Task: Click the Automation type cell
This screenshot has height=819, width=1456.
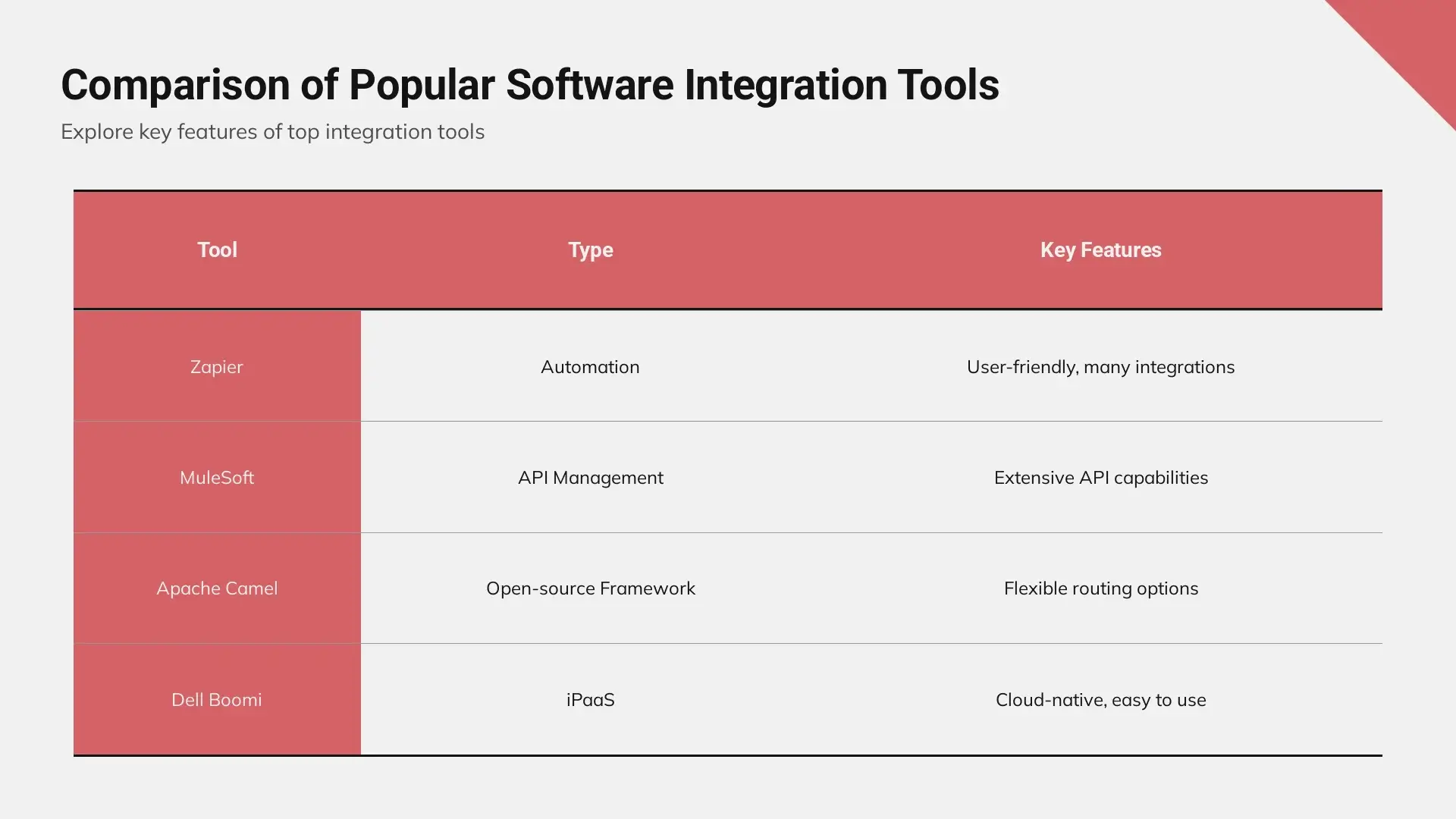Action: pyautogui.click(x=590, y=367)
